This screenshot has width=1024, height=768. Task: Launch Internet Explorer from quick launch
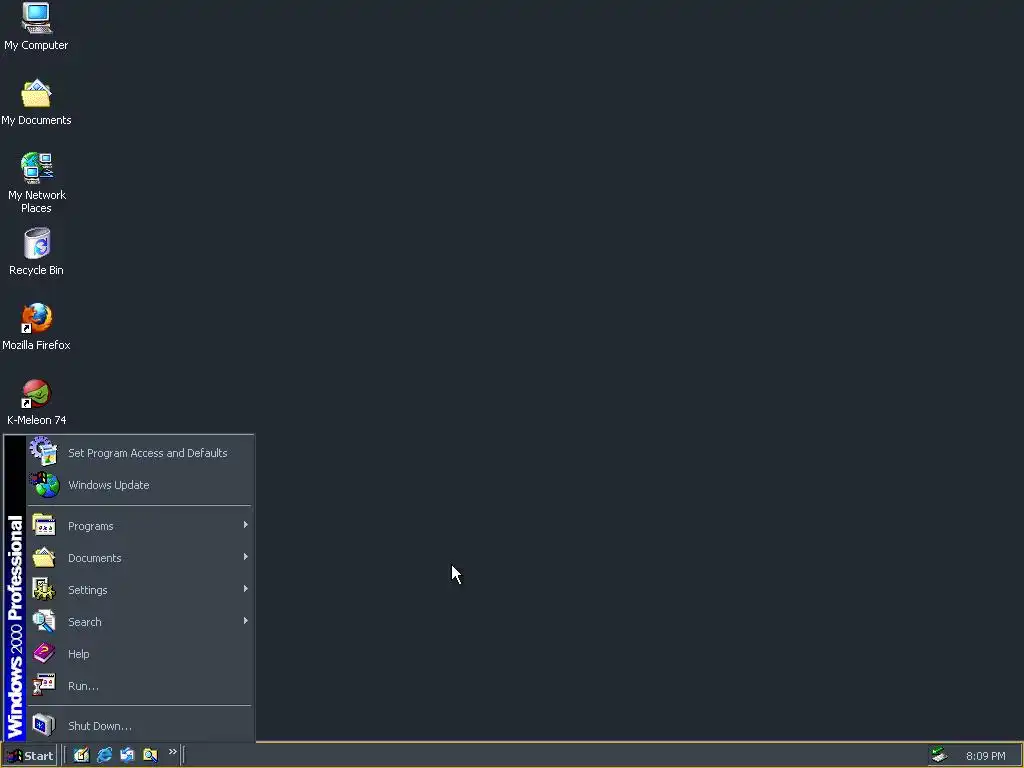pyautogui.click(x=104, y=755)
